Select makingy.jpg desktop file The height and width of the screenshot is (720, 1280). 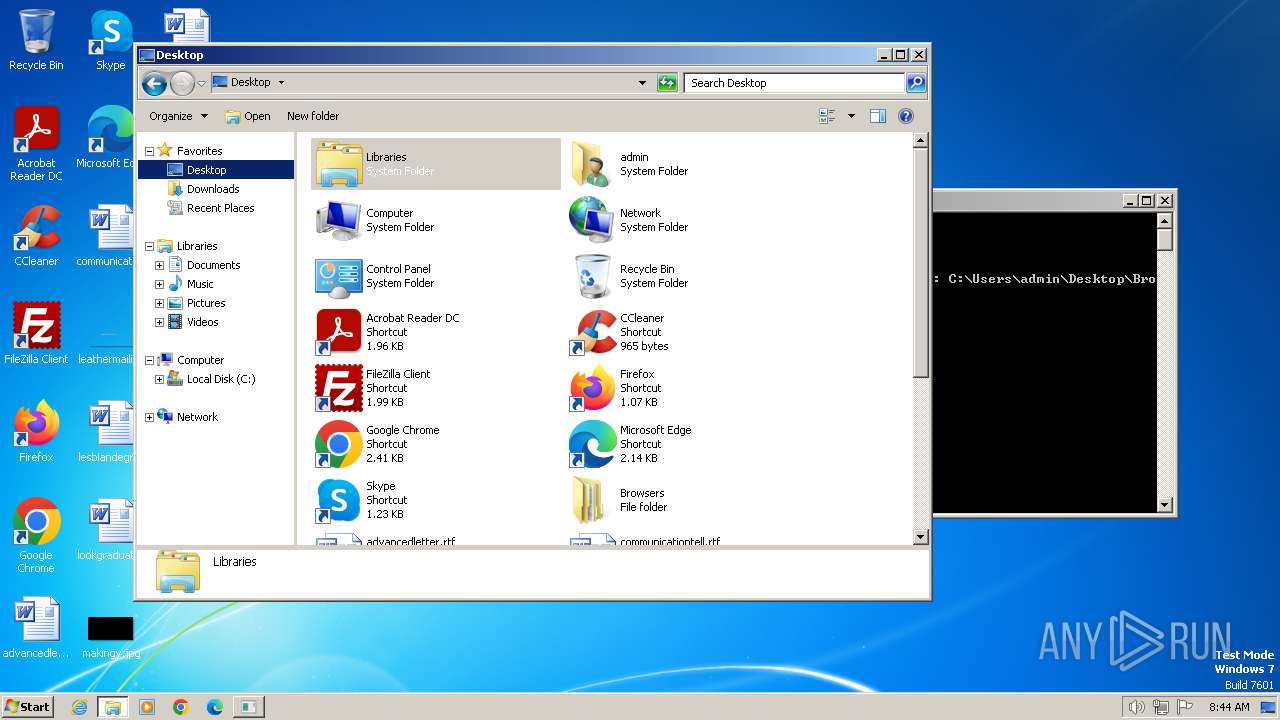pos(110,636)
